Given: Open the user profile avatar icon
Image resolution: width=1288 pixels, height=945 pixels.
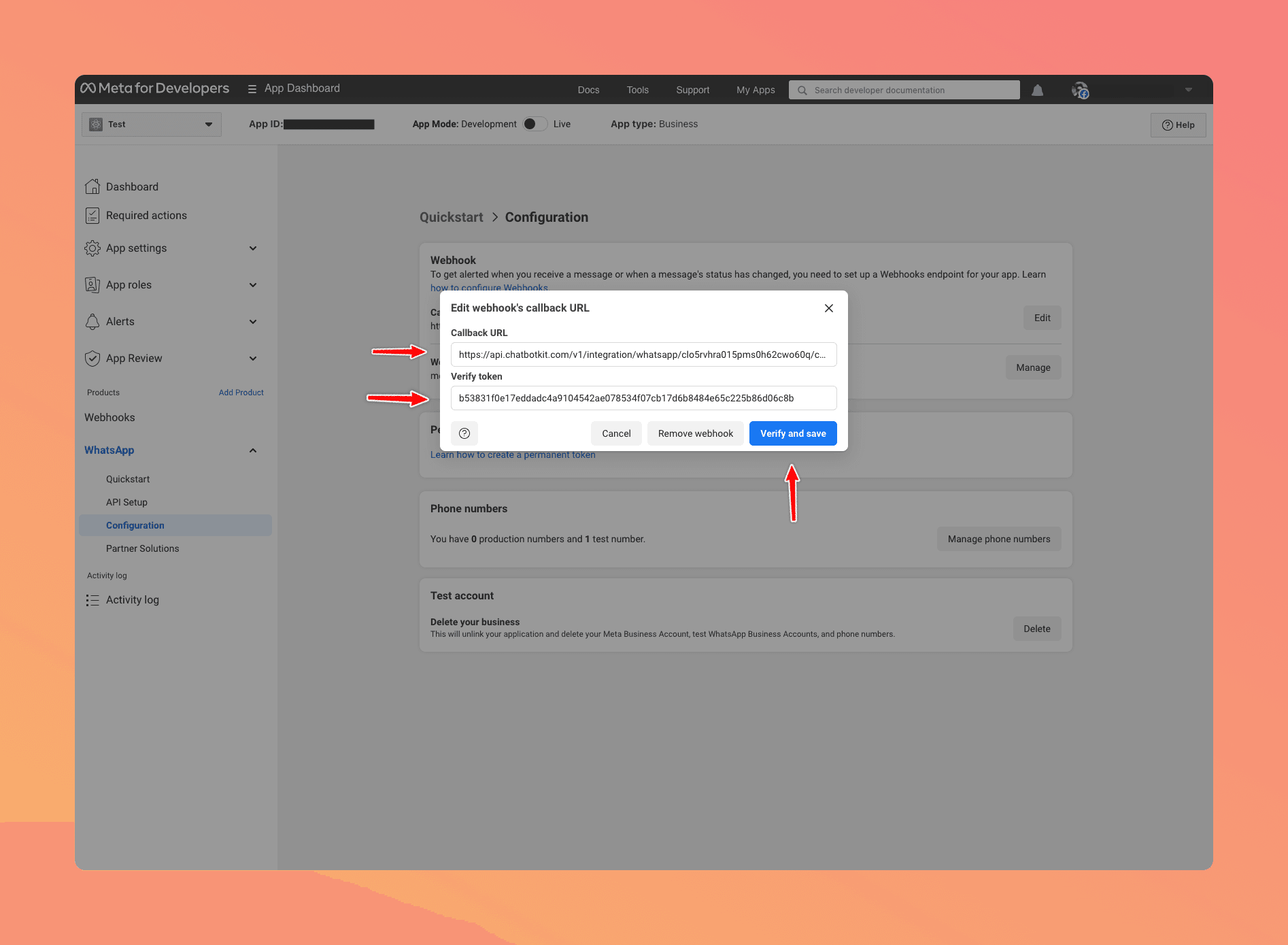Looking at the screenshot, I should [x=1079, y=90].
